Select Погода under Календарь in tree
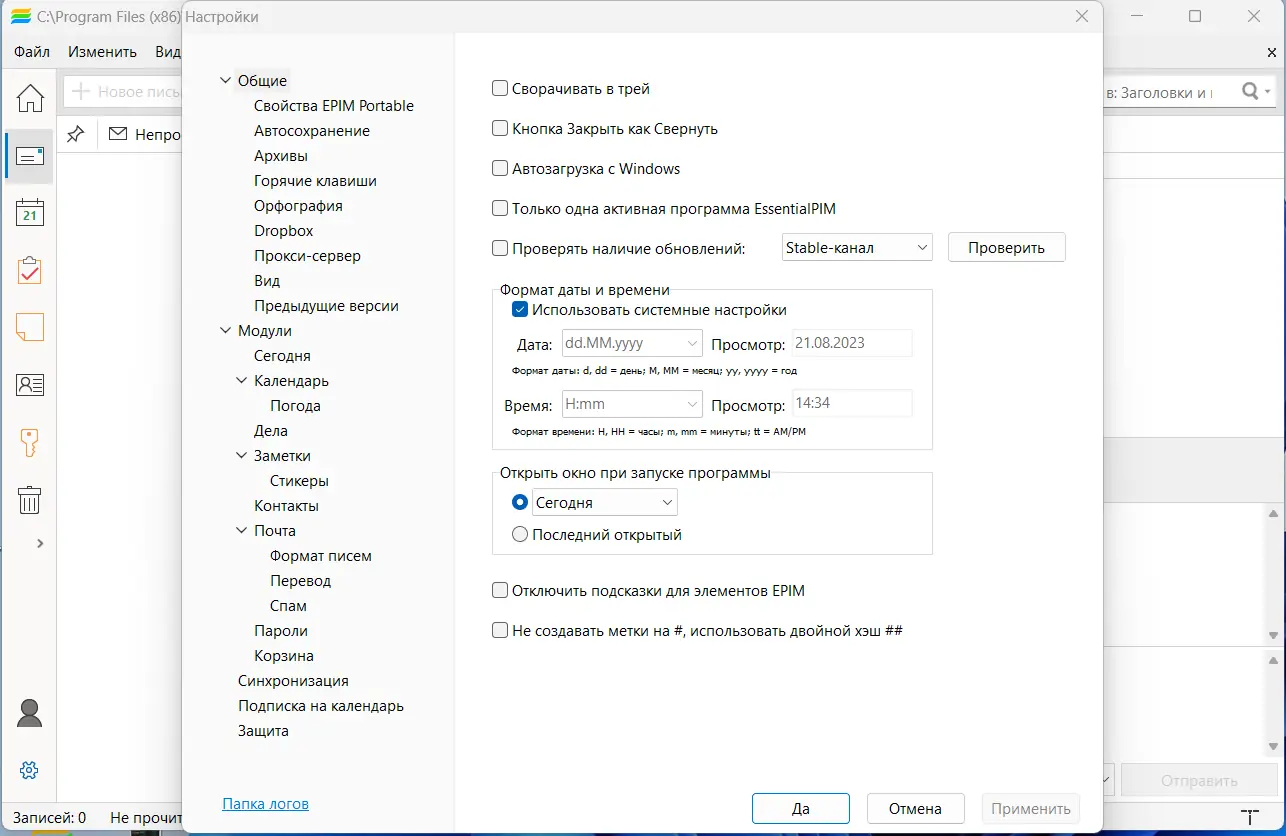 point(295,406)
